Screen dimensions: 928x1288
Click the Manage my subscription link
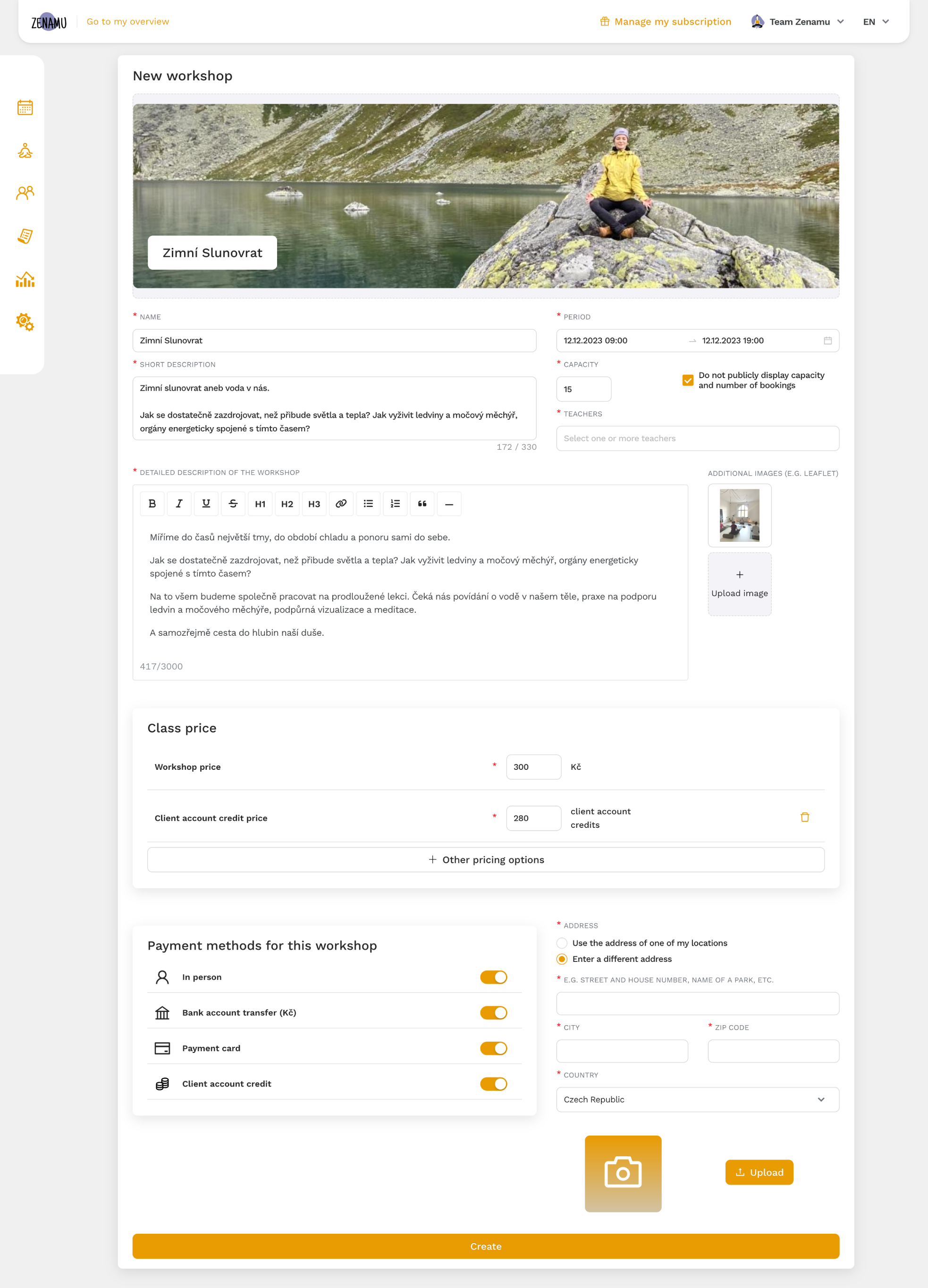tap(665, 21)
